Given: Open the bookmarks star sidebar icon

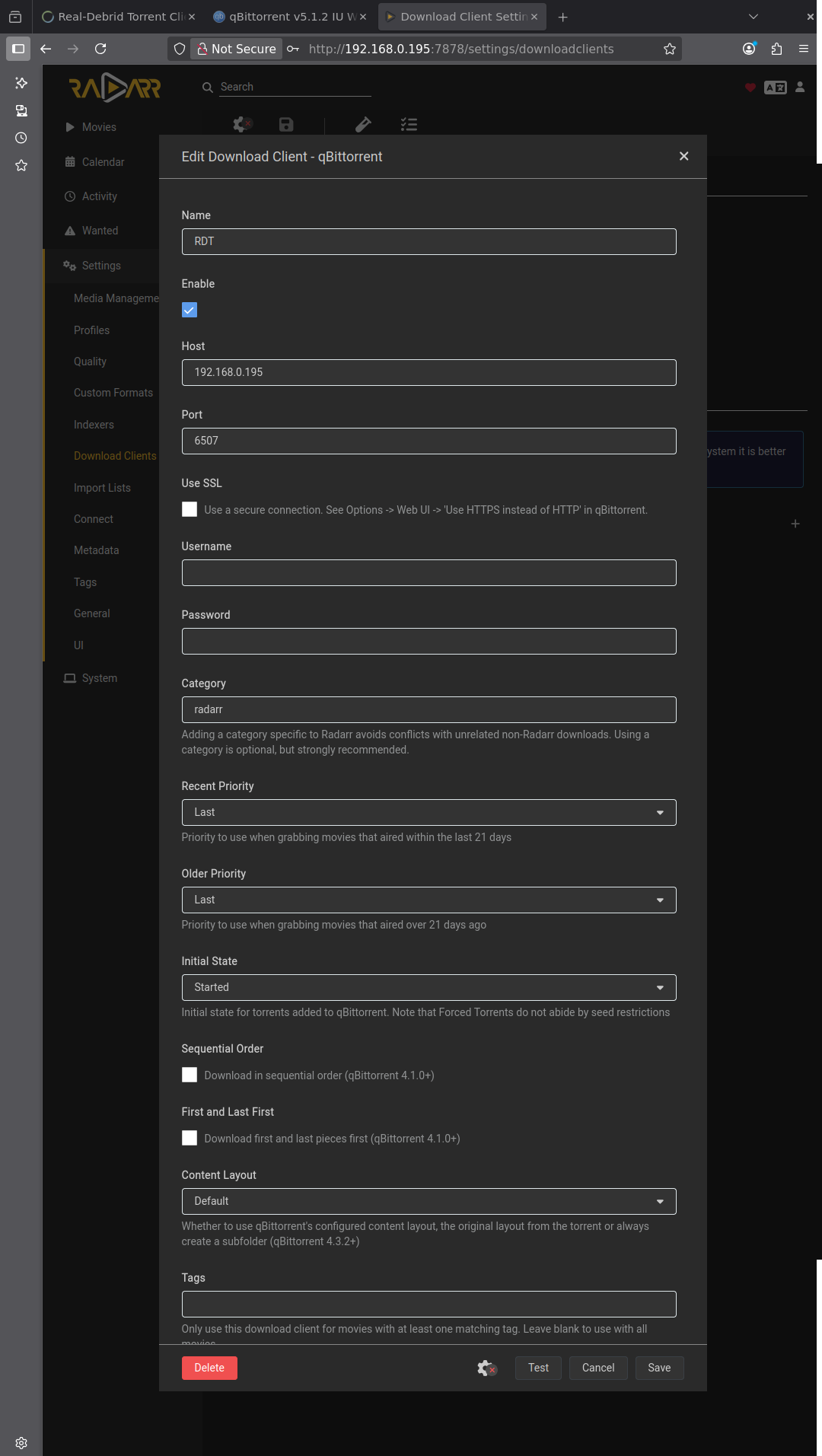Looking at the screenshot, I should click(x=21, y=165).
